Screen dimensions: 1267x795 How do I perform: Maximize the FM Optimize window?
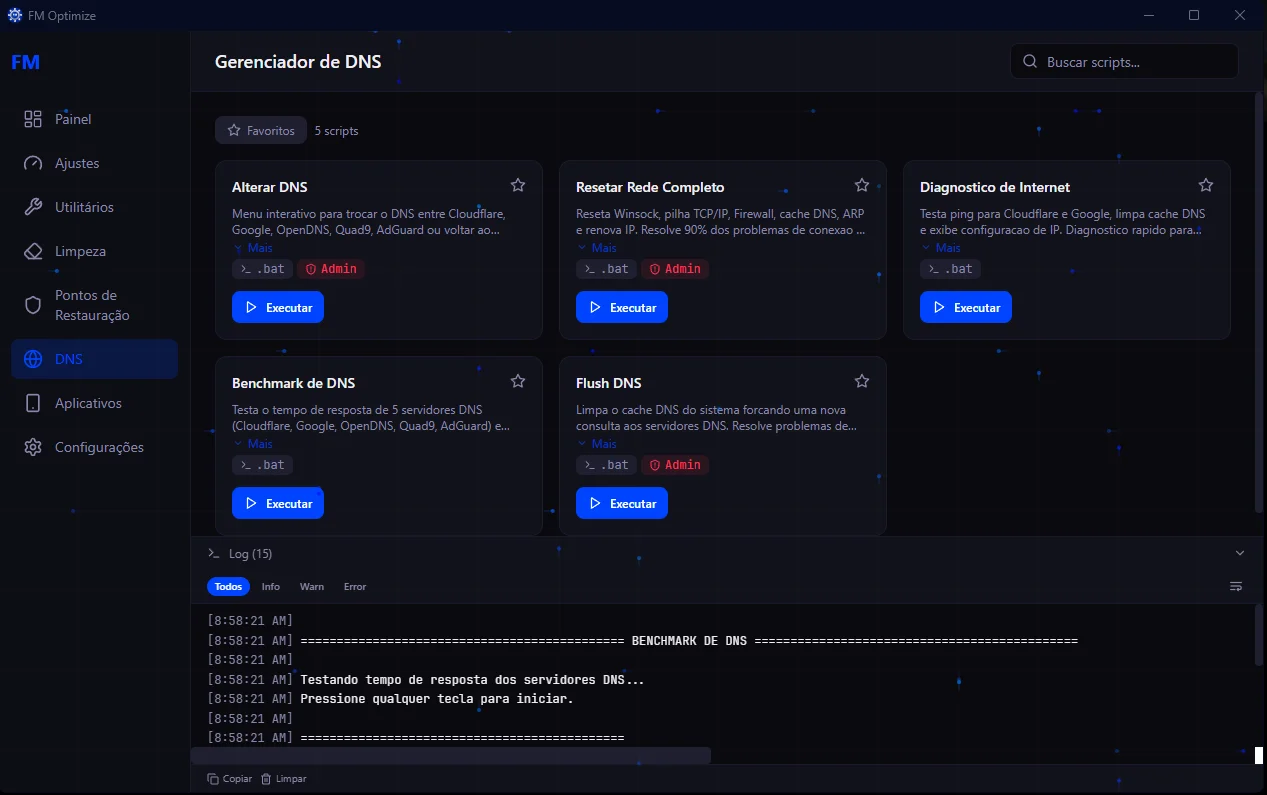(x=1194, y=15)
